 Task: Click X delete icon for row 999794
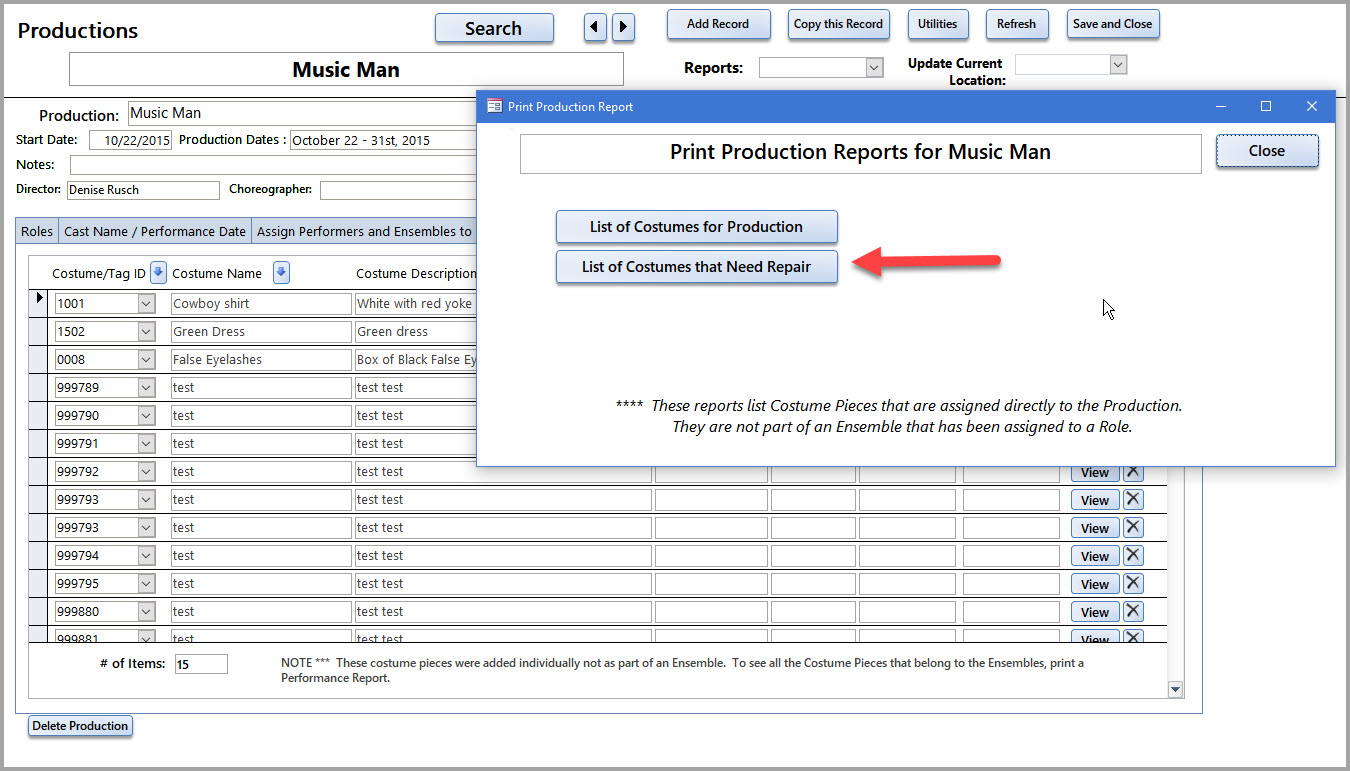pos(1133,556)
